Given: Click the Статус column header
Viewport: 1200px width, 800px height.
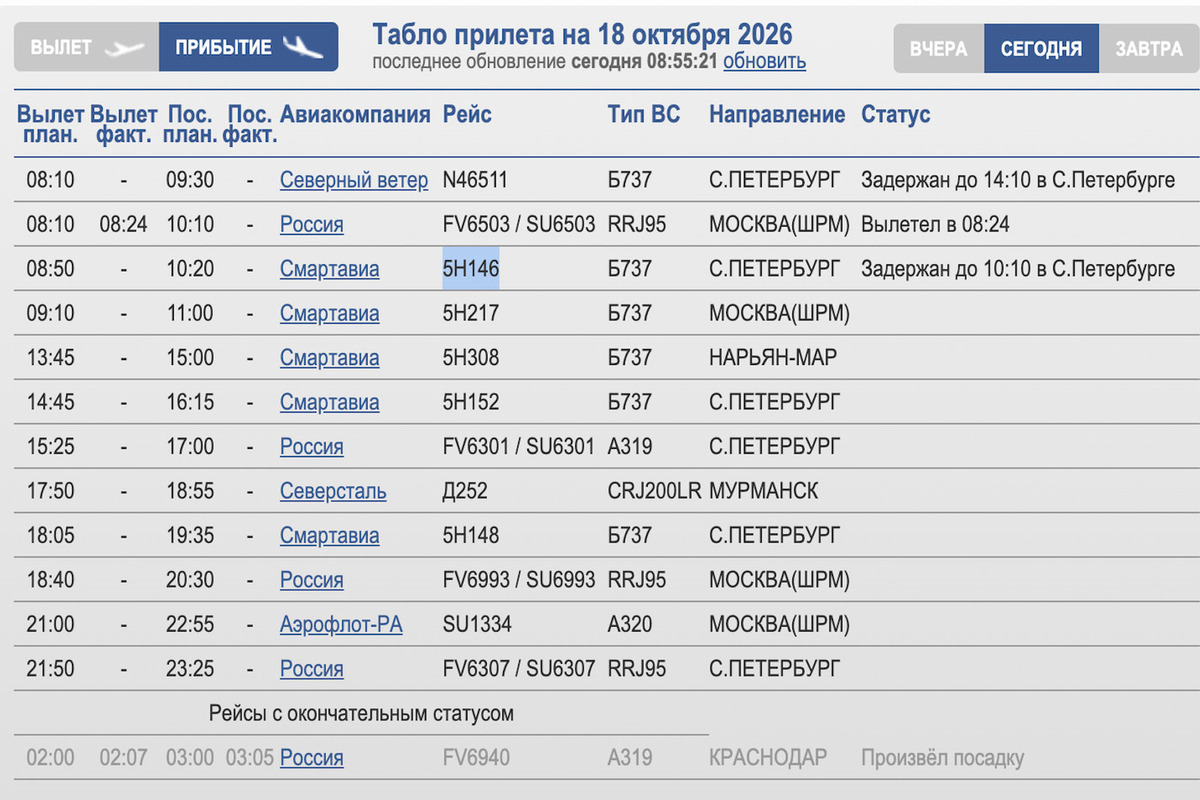Looking at the screenshot, I should click(895, 115).
